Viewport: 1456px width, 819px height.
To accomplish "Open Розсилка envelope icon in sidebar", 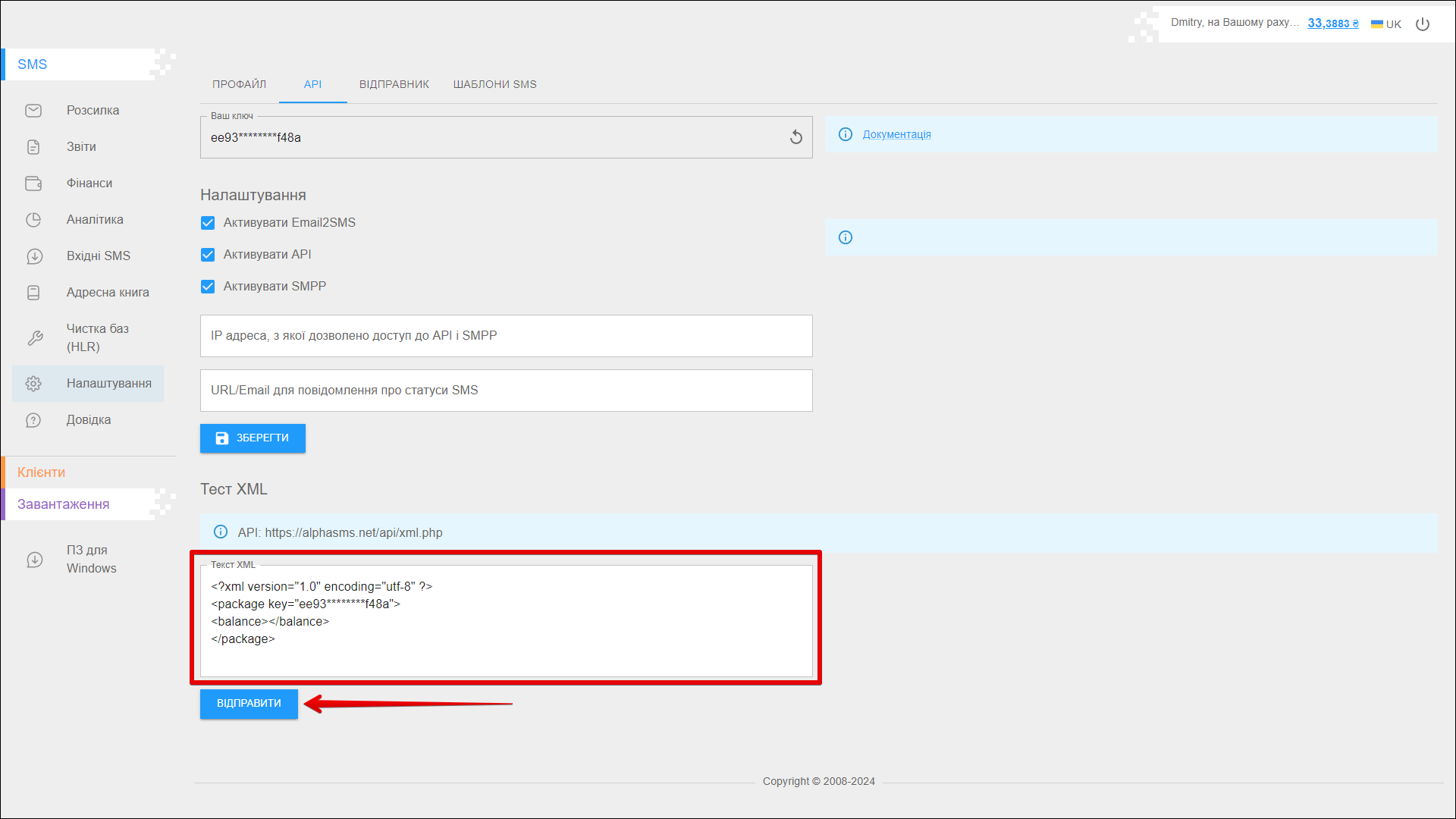I will click(33, 111).
